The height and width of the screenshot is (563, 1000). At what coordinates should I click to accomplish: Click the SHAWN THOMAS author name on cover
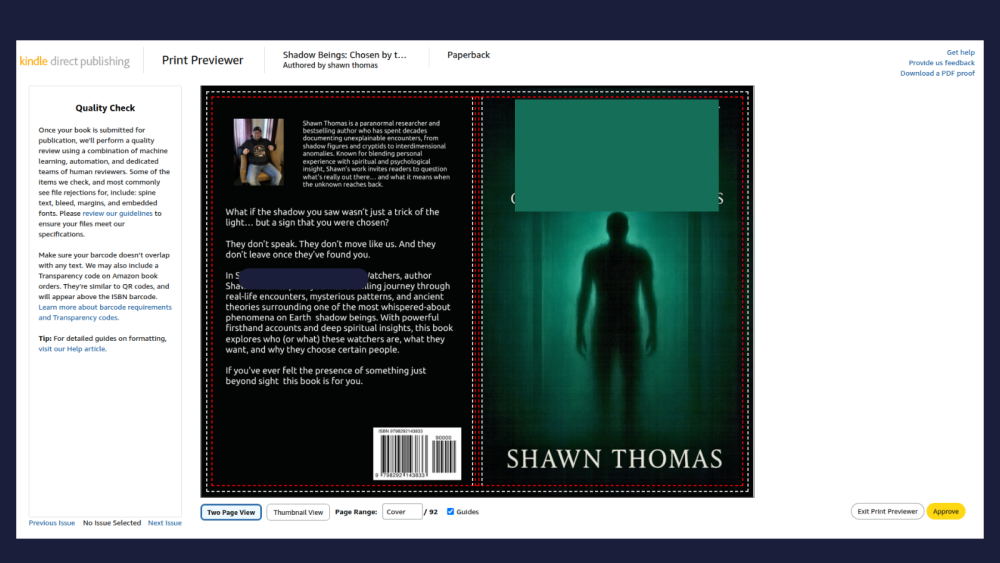point(614,459)
